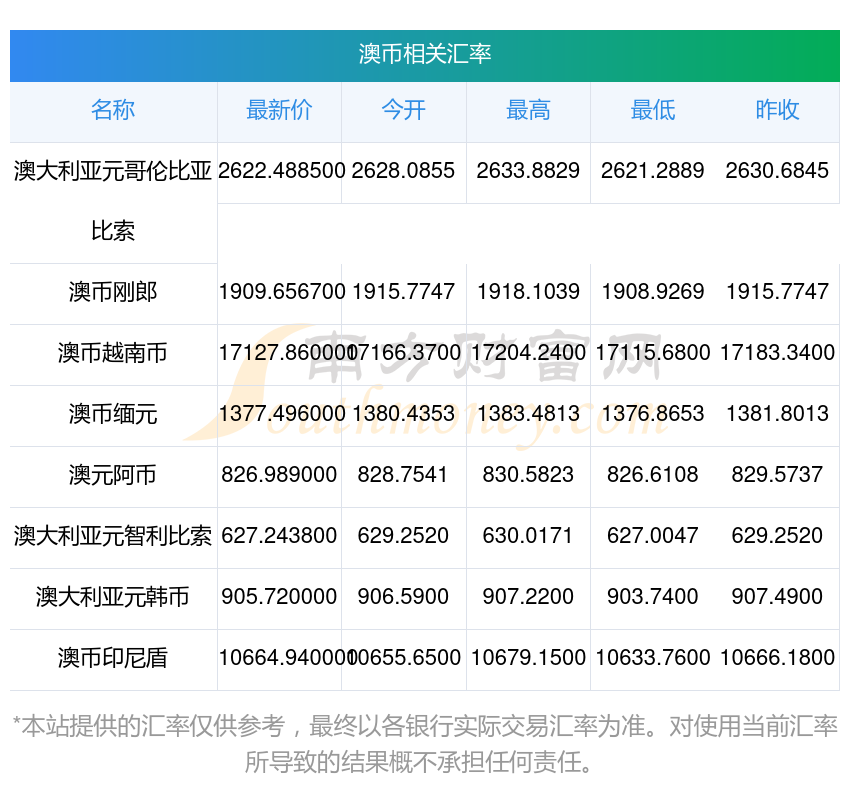Click the value 907.2200
The image size is (850, 793).
(528, 597)
